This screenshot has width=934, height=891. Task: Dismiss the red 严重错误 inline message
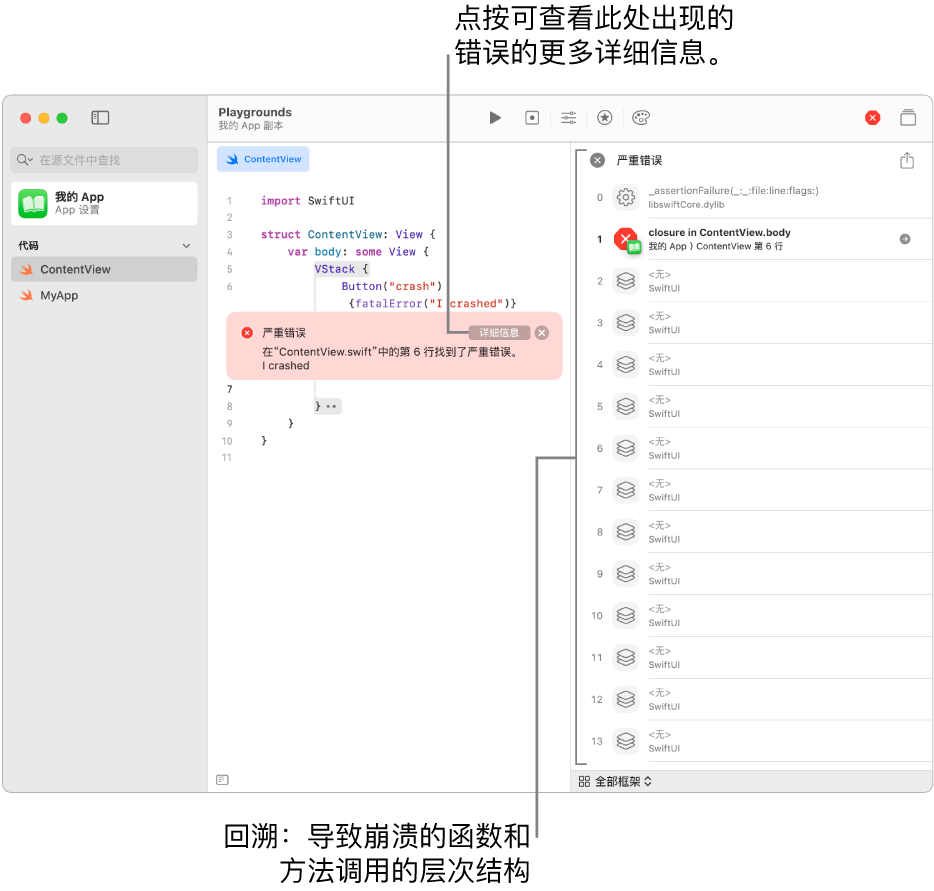pyautogui.click(x=541, y=333)
